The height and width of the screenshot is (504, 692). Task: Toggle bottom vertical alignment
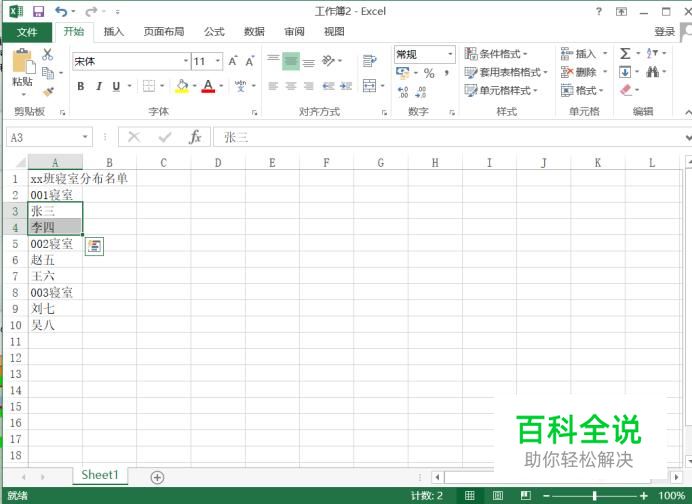[x=309, y=61]
